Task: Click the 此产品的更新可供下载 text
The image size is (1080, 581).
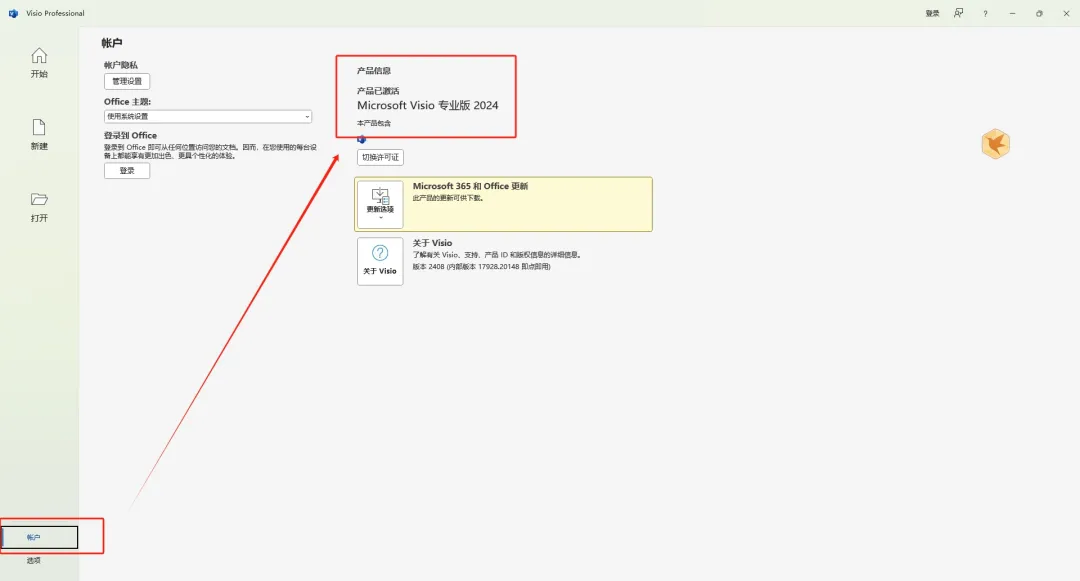Action: [x=448, y=198]
